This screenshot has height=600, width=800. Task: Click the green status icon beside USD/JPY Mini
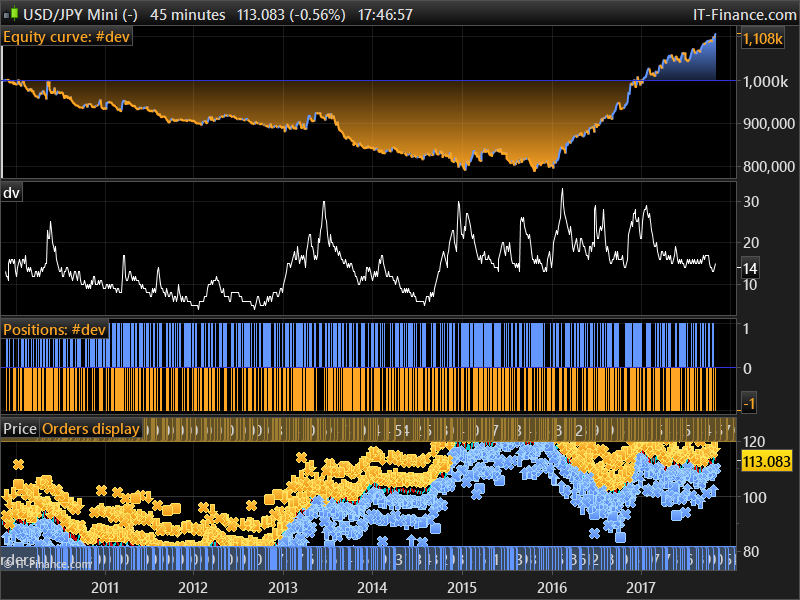click(x=13, y=14)
